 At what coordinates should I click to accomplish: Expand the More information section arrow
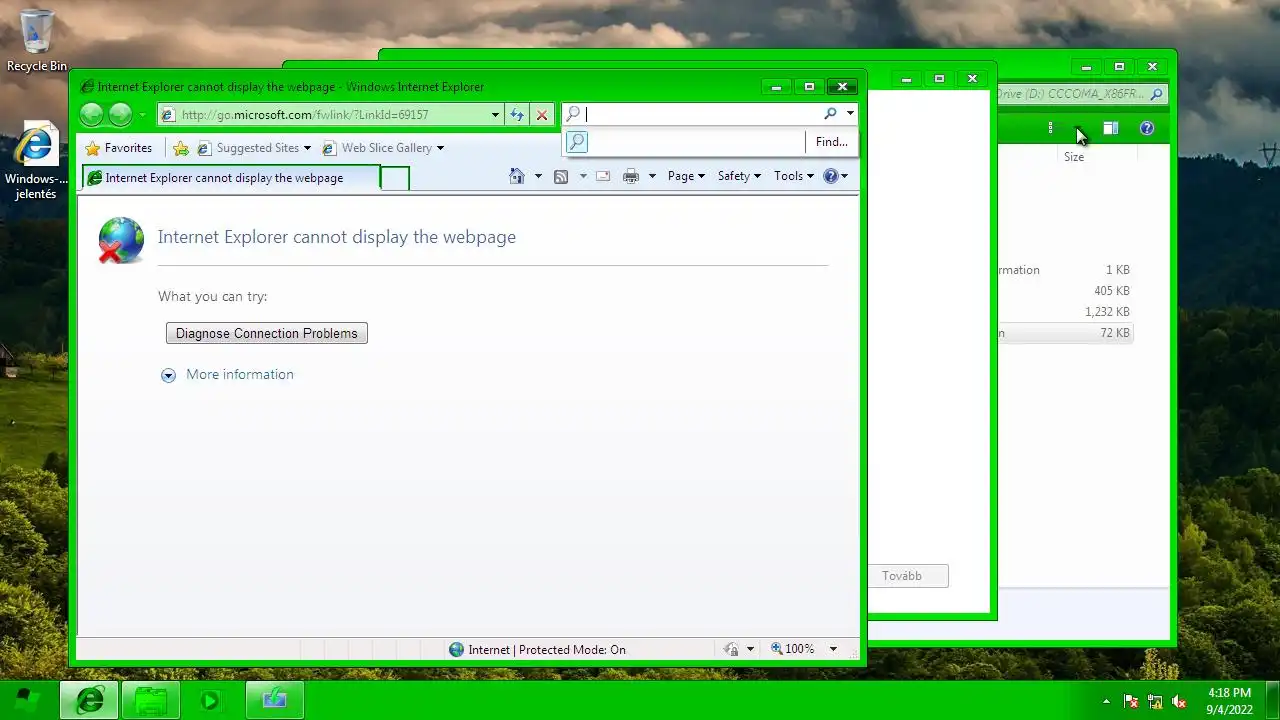click(168, 375)
